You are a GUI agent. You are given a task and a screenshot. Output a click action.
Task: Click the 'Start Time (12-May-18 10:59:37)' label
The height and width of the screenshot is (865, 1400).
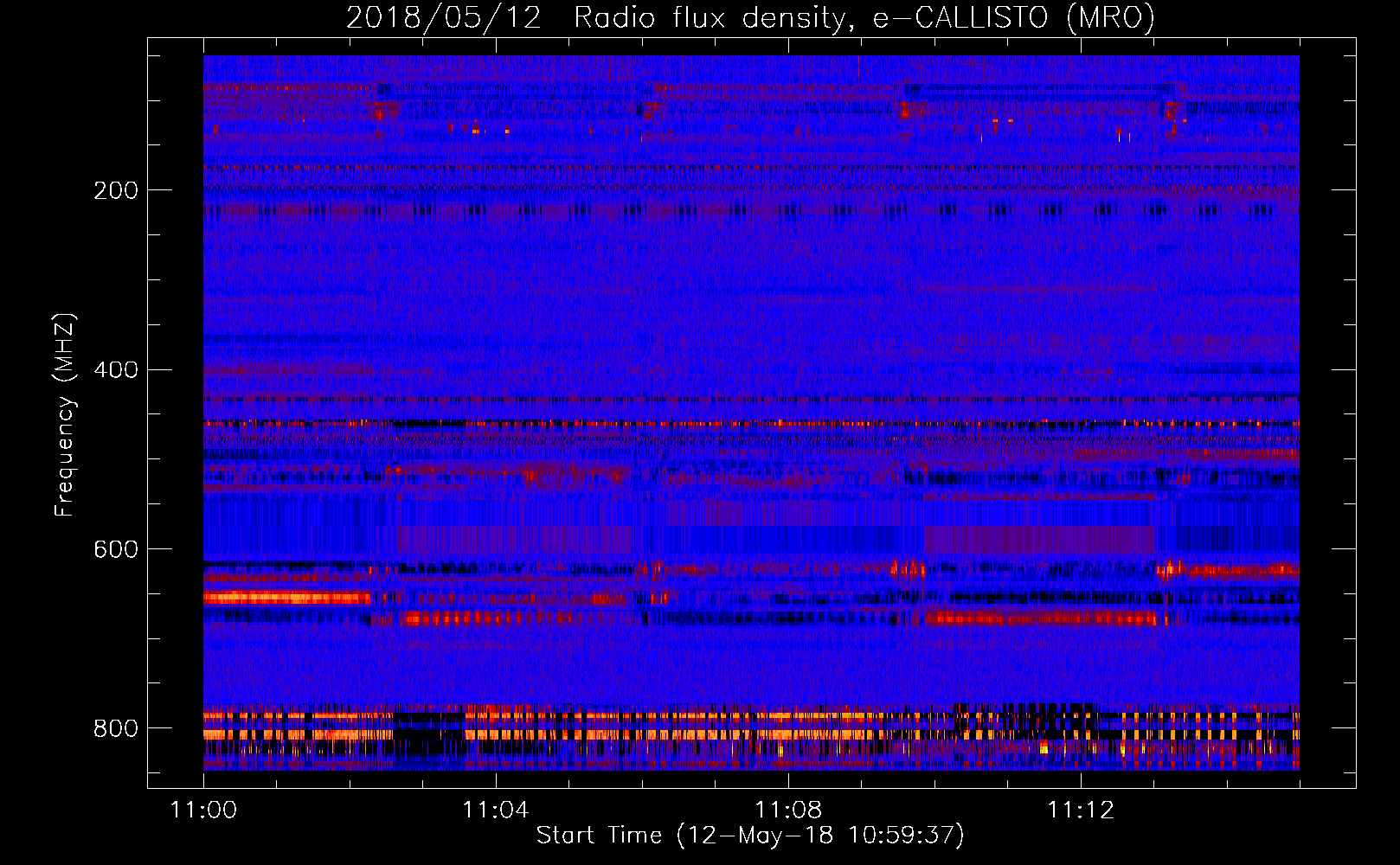[750, 836]
